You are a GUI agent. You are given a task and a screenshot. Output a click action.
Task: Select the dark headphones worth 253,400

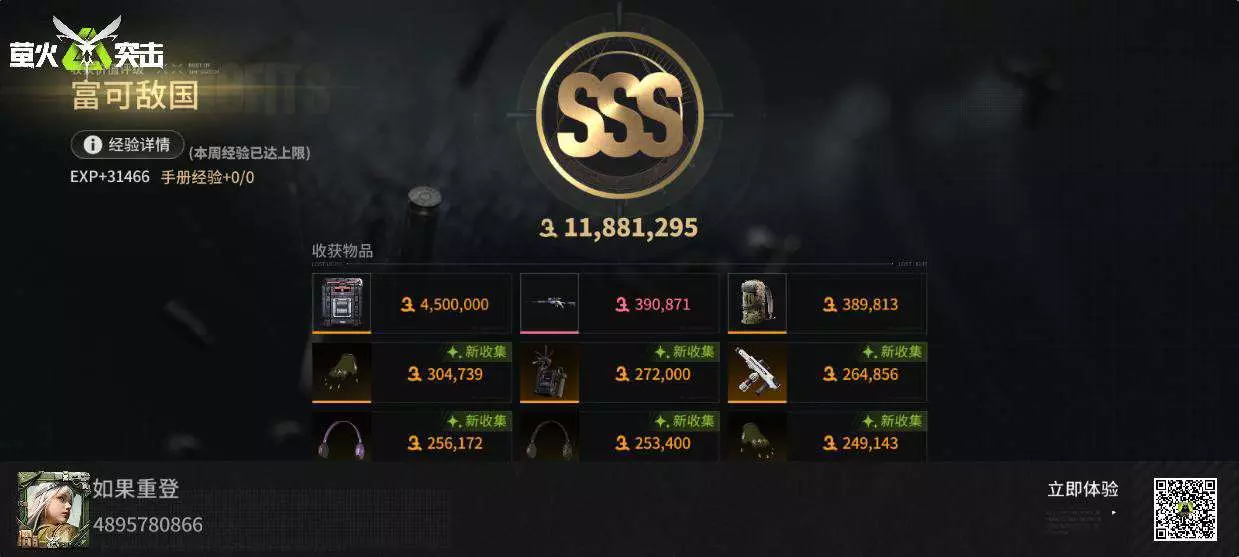click(620, 437)
